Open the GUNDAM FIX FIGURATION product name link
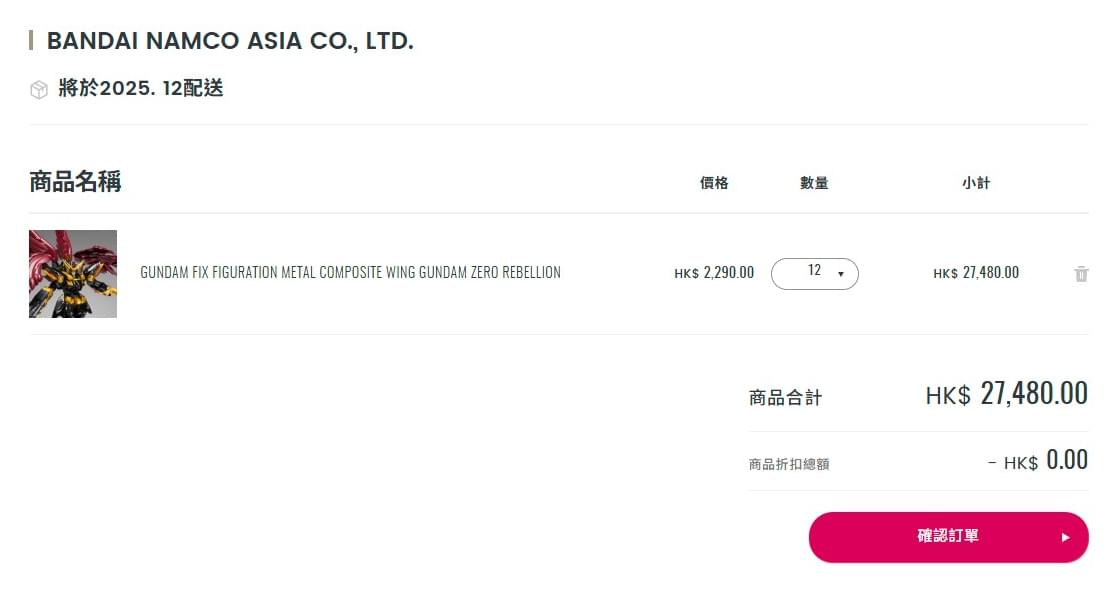This screenshot has width=1112, height=589. pos(350,272)
